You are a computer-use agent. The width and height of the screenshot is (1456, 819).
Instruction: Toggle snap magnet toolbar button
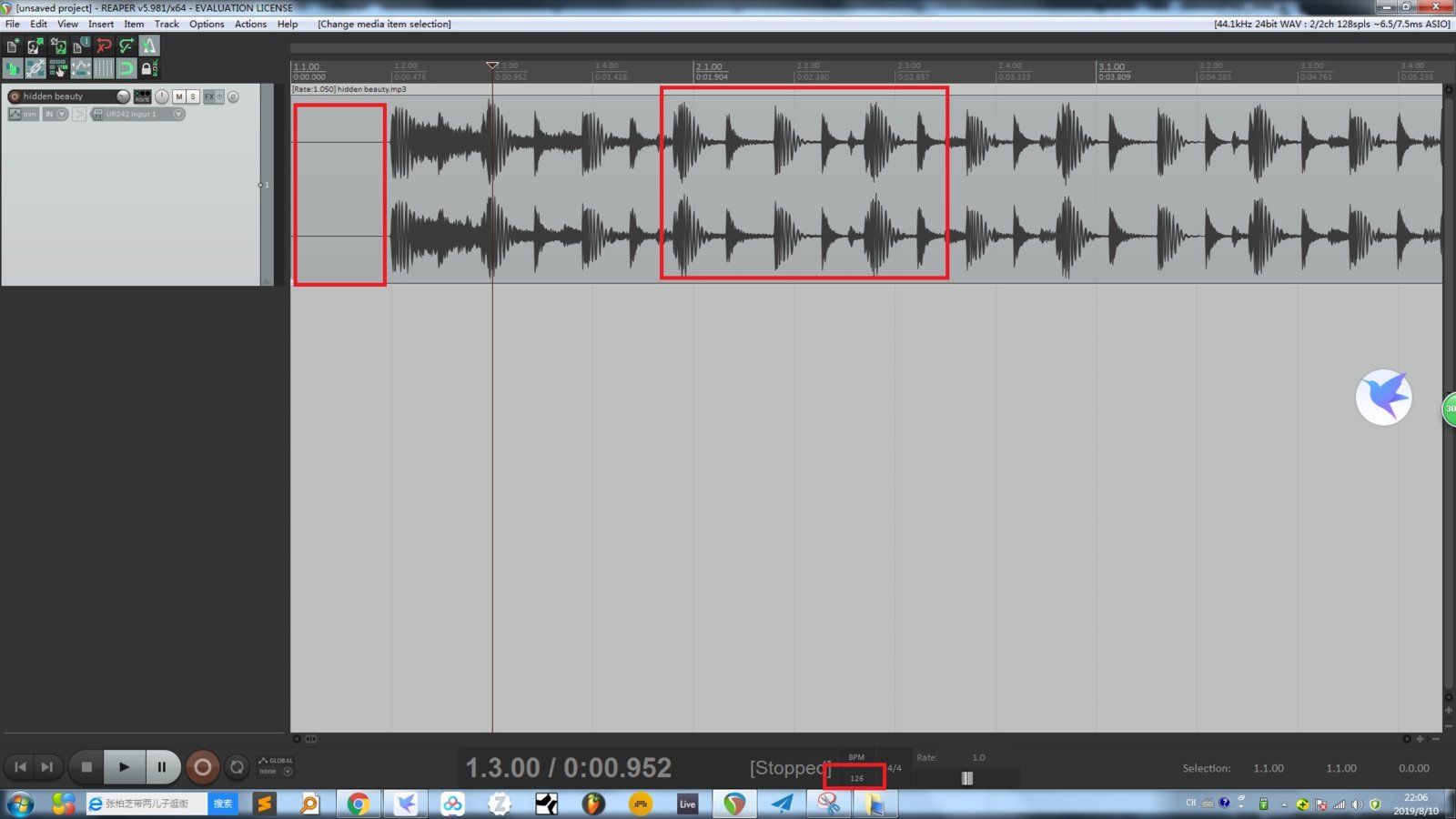click(126, 68)
